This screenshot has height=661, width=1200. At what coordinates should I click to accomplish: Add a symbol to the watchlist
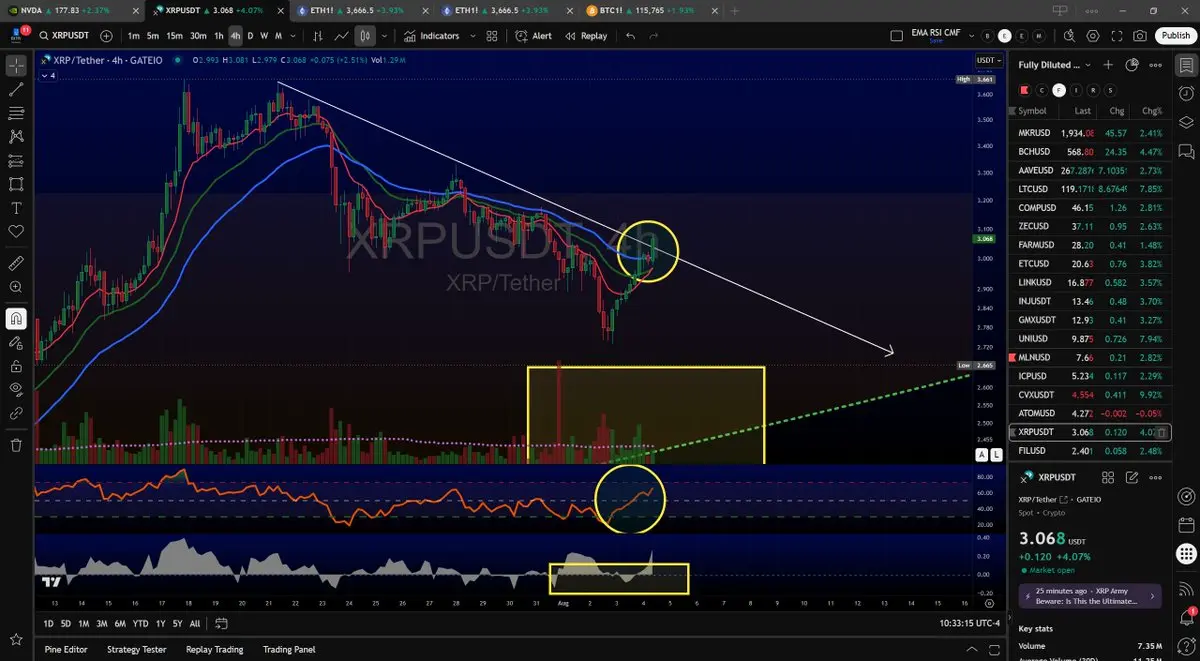[x=1108, y=65]
